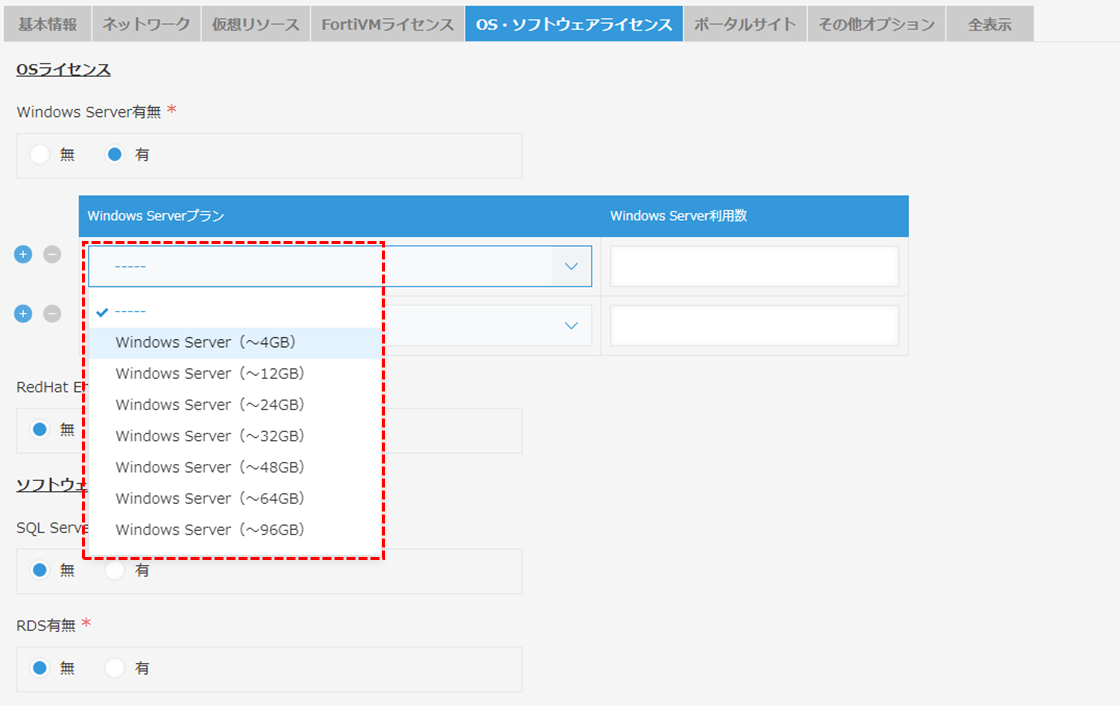Screen dimensions: 1120x706
Task: Open the その他オプション tab
Action: (x=876, y=24)
